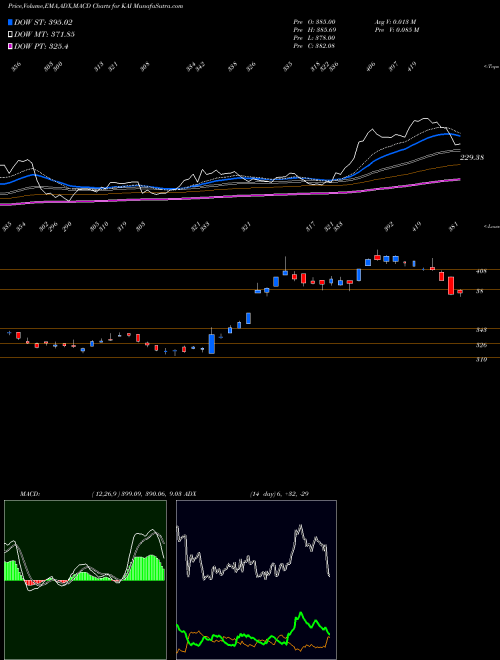This screenshot has width=500, height=660.
Task: Click the Pre L: 378.00 value
Action: tap(314, 38)
